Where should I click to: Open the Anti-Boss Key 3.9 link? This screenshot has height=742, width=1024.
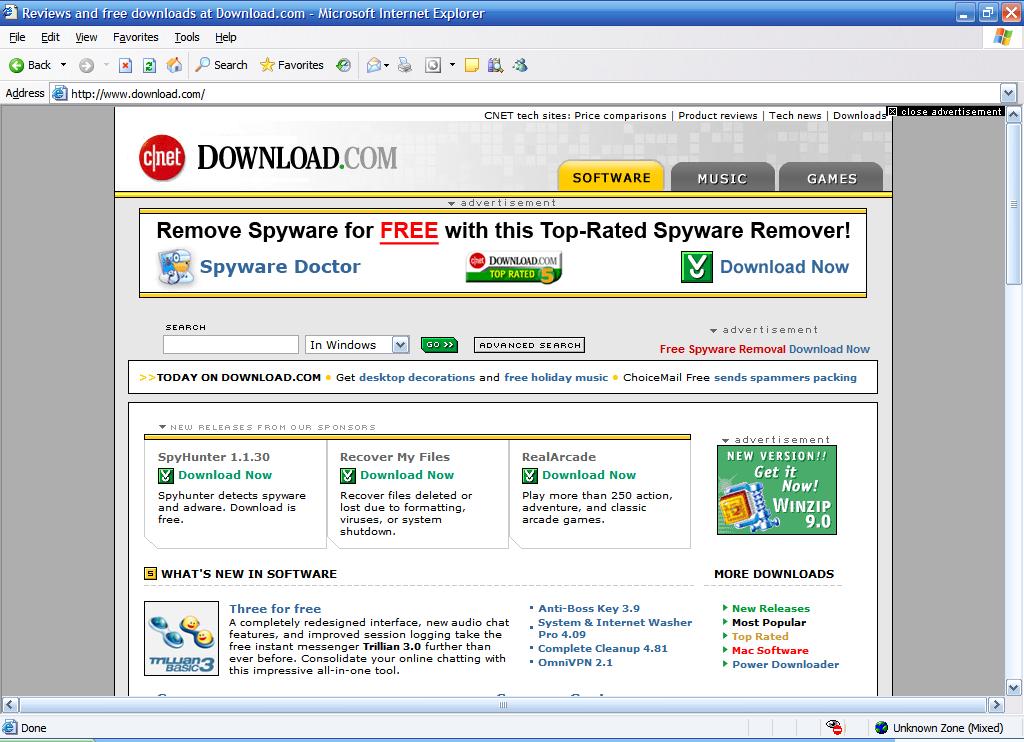588,608
